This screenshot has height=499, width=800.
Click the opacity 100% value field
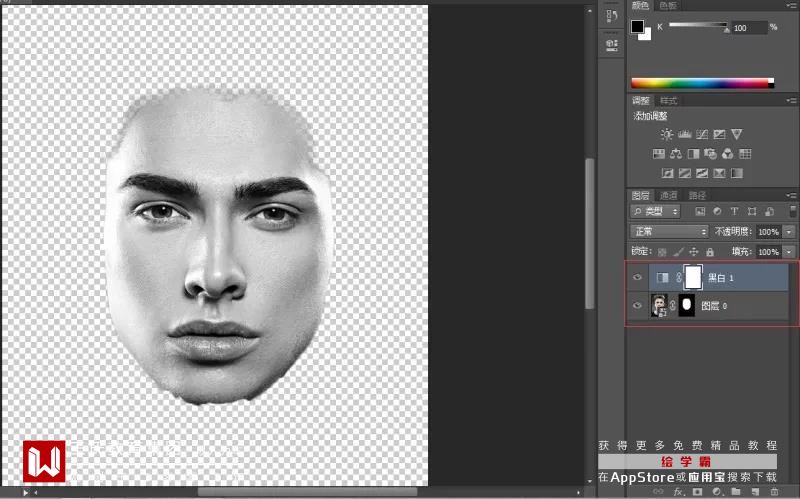769,232
